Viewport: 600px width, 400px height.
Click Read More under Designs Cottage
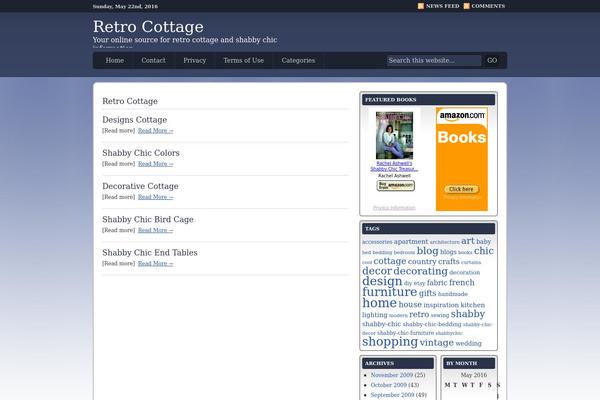(155, 131)
